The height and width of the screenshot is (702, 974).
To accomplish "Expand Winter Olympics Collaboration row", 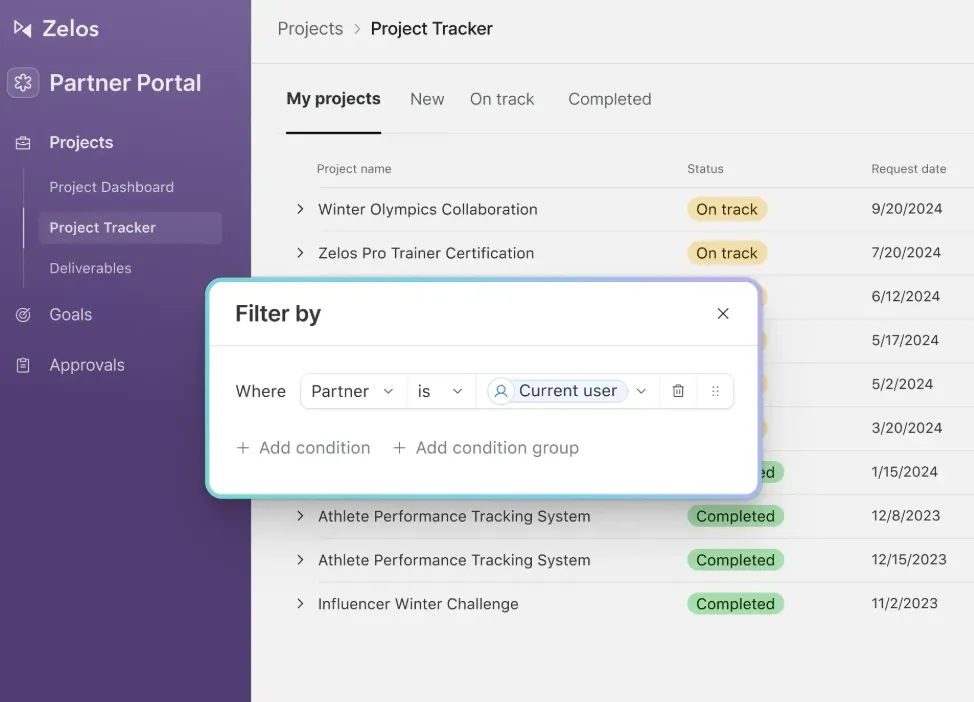I will 301,209.
